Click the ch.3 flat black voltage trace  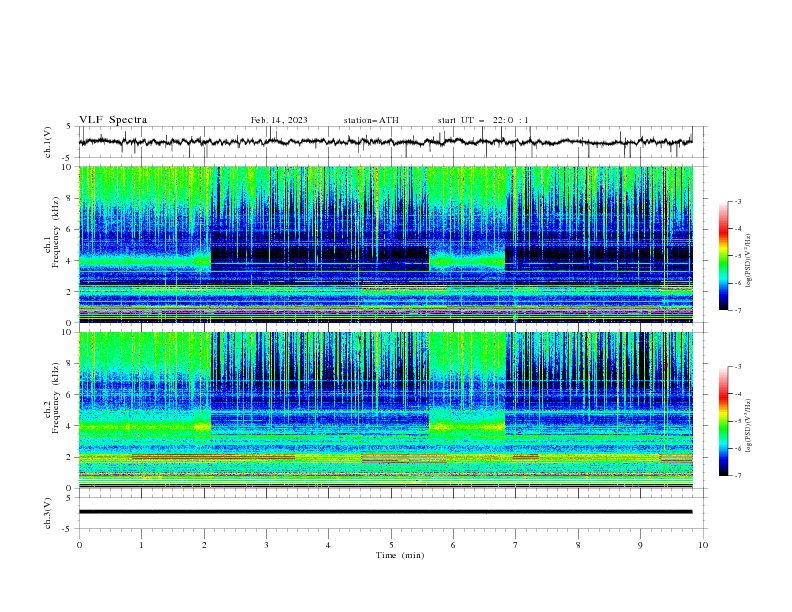[386, 512]
